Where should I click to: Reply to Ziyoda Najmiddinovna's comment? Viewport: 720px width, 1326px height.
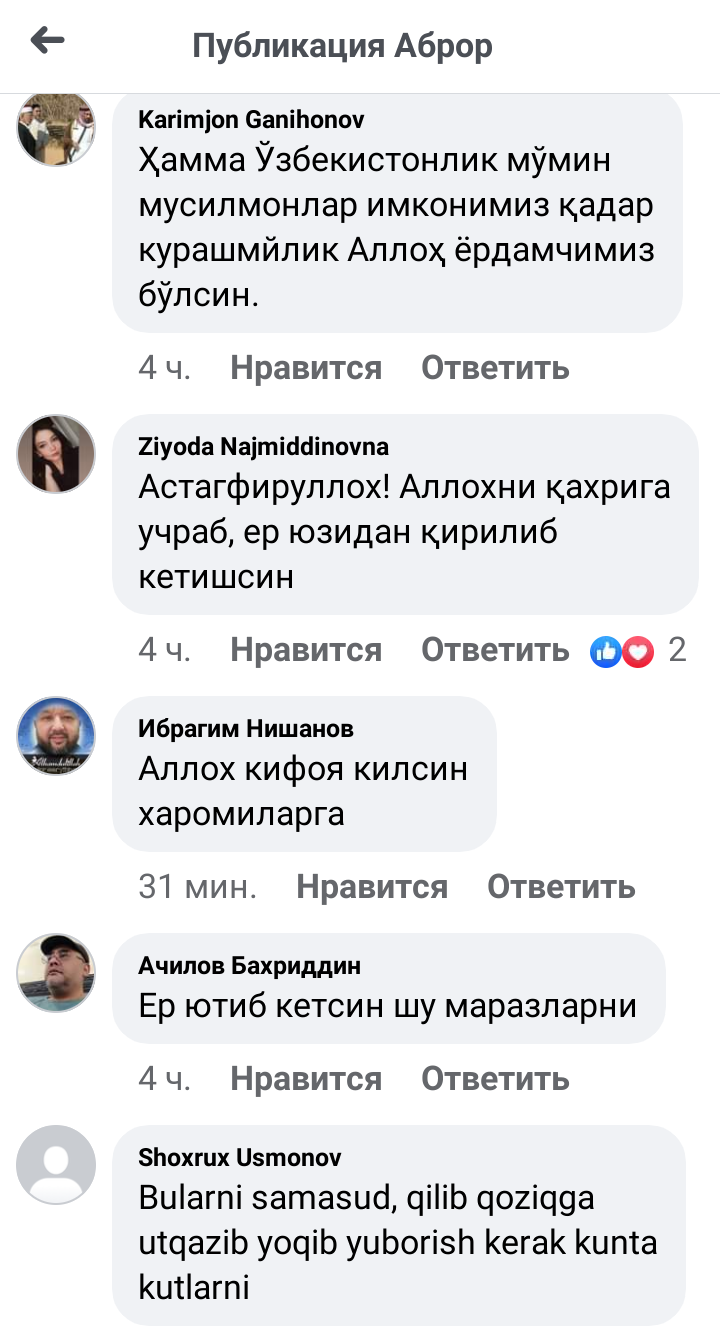pos(495,651)
